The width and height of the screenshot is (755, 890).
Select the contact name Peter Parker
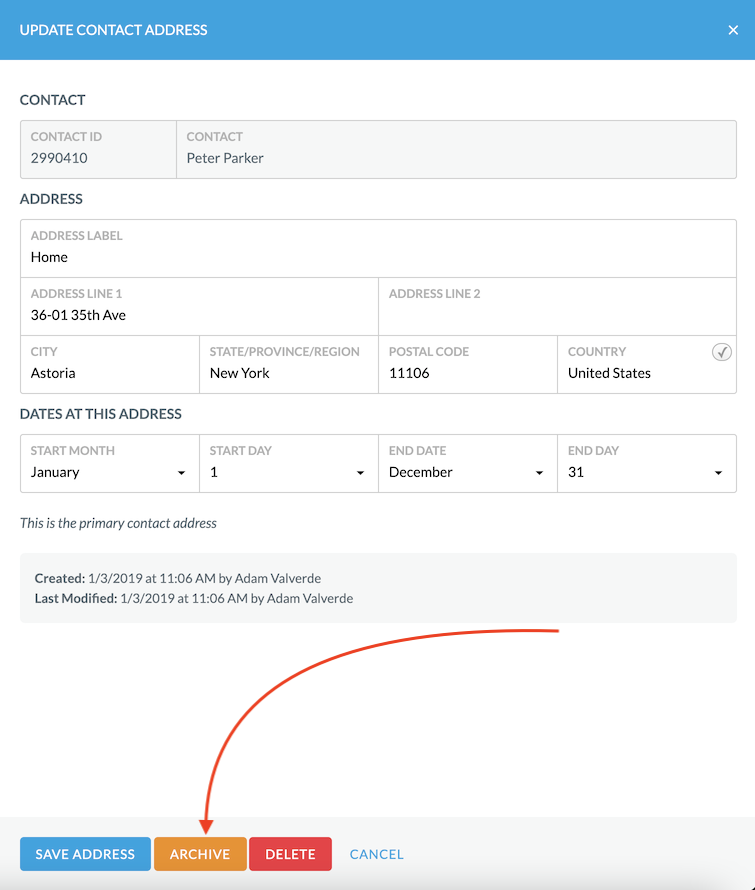(225, 158)
